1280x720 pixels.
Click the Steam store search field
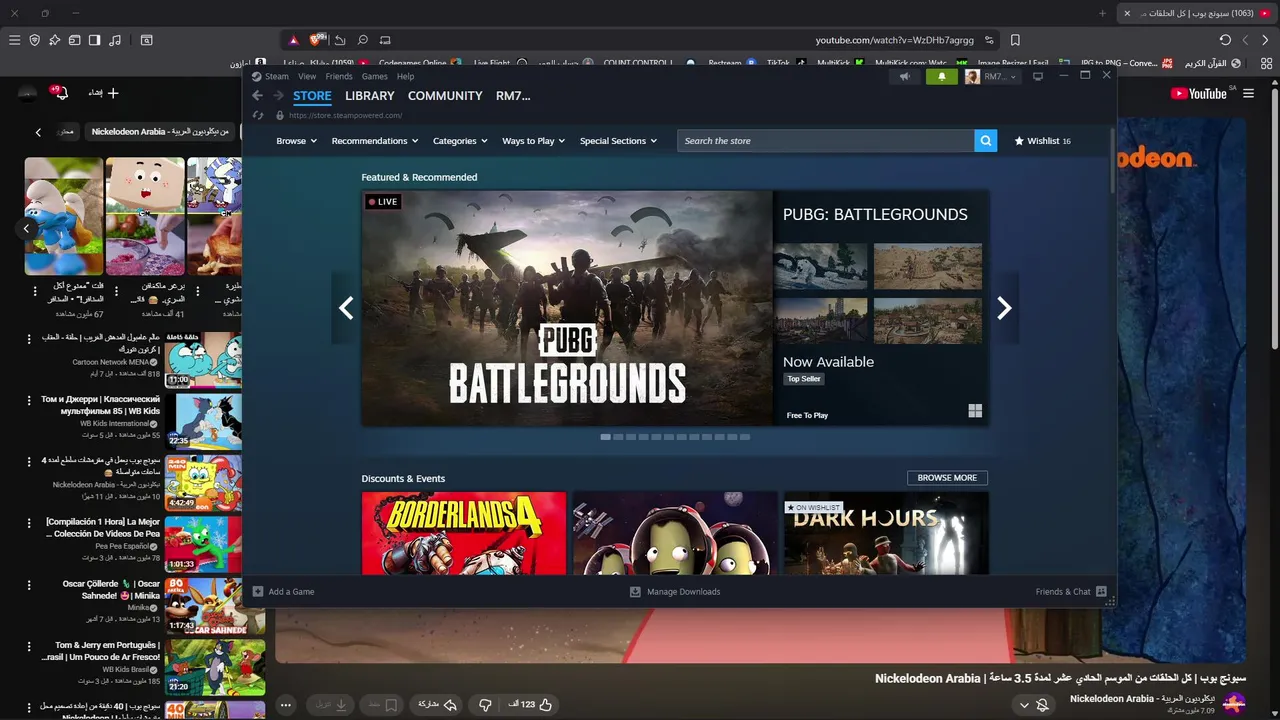tap(825, 141)
